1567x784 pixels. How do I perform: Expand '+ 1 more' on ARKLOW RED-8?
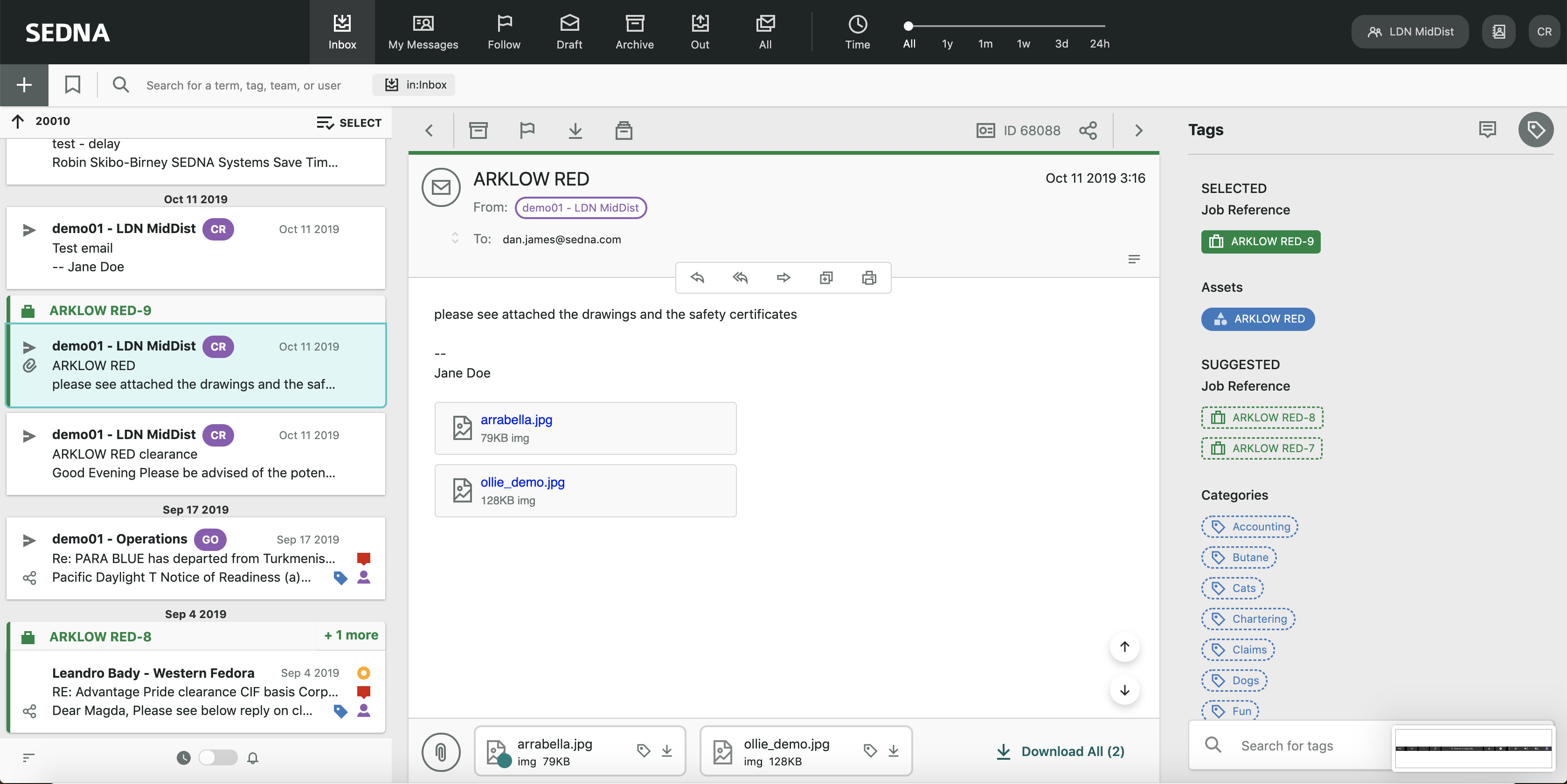(350, 635)
